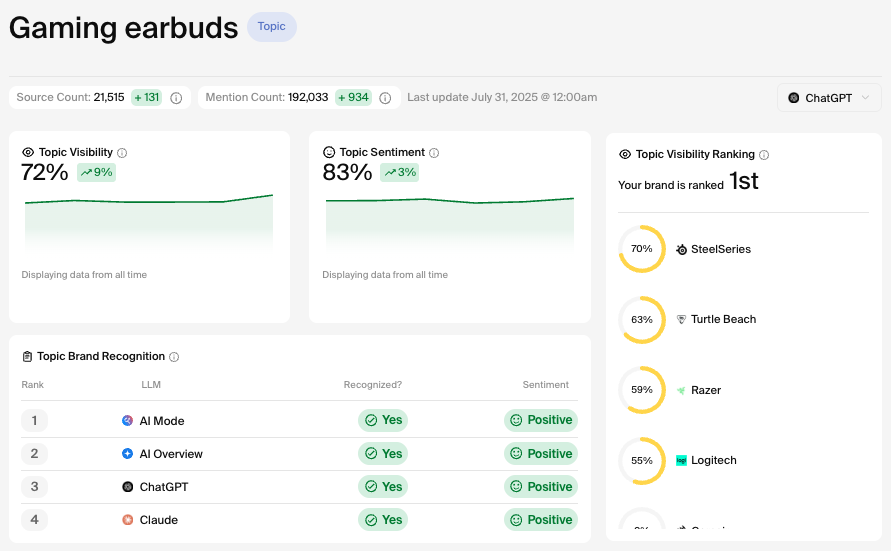891x551 pixels.
Task: Click the SteelSeries 70% progress ring
Action: click(x=642, y=249)
